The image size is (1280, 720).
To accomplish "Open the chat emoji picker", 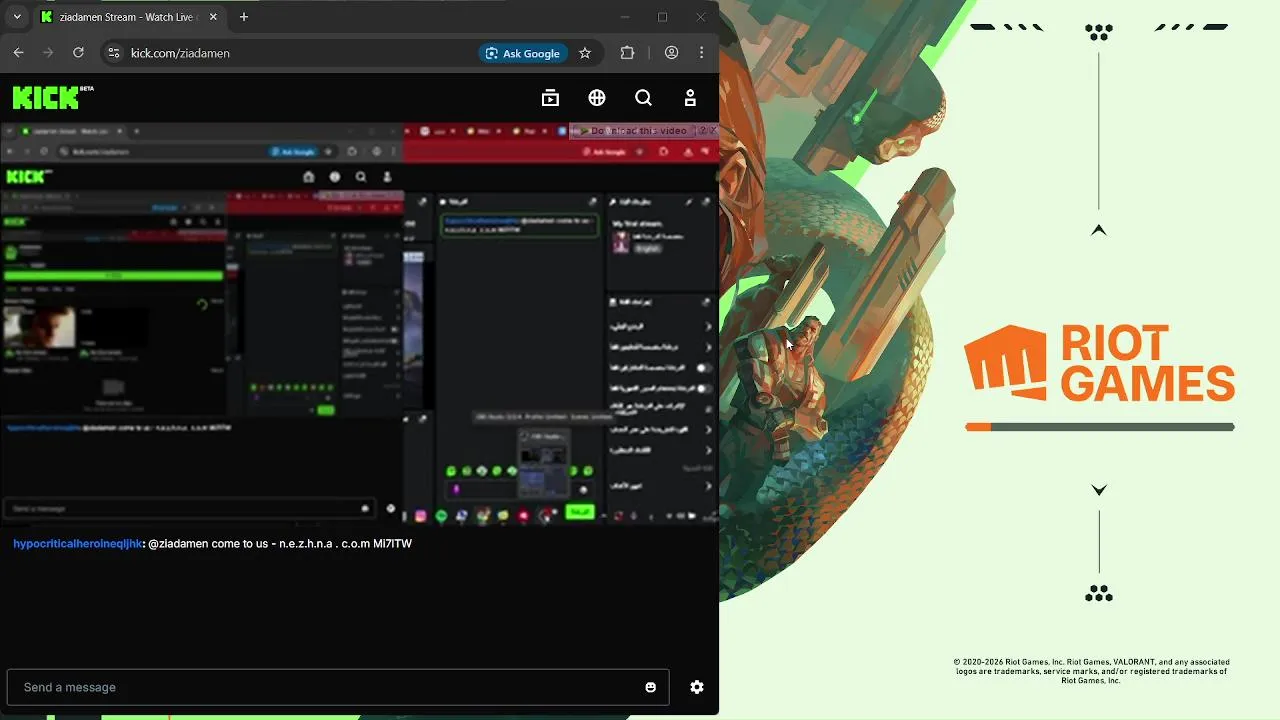I will click(x=651, y=687).
